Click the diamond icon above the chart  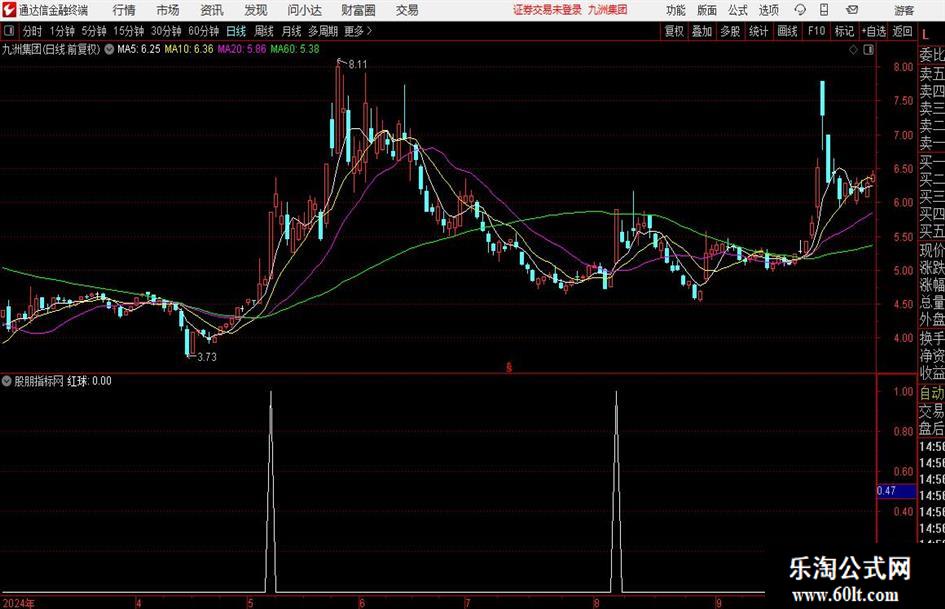853,50
